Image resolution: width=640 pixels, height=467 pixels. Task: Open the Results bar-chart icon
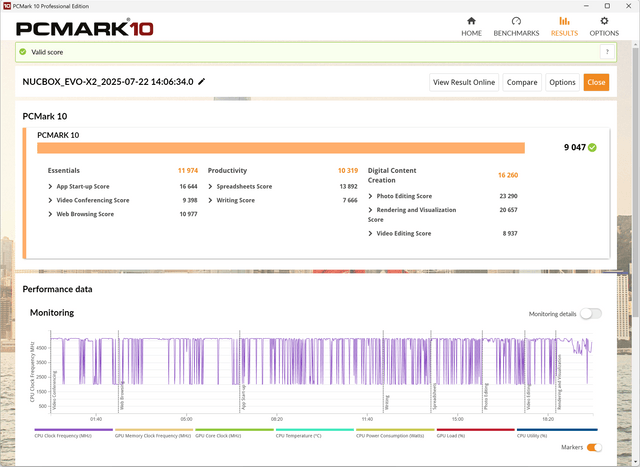pos(564,21)
